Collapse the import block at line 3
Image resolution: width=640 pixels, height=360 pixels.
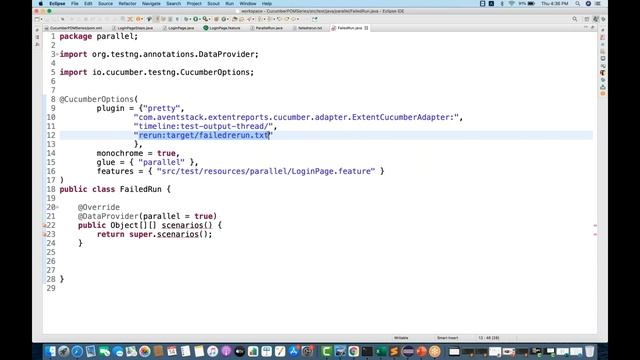click(58, 54)
